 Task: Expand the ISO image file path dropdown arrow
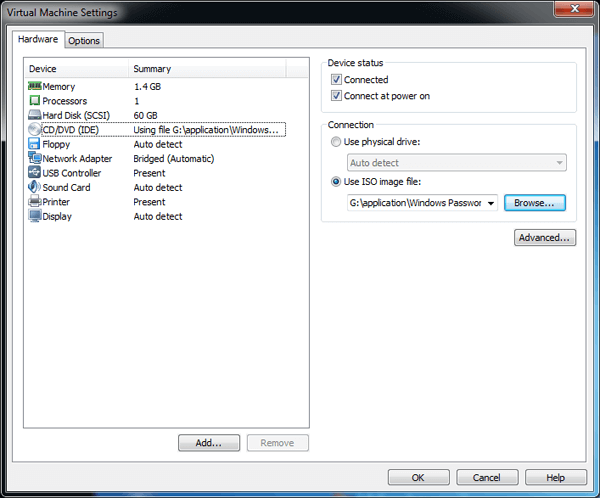pos(491,203)
